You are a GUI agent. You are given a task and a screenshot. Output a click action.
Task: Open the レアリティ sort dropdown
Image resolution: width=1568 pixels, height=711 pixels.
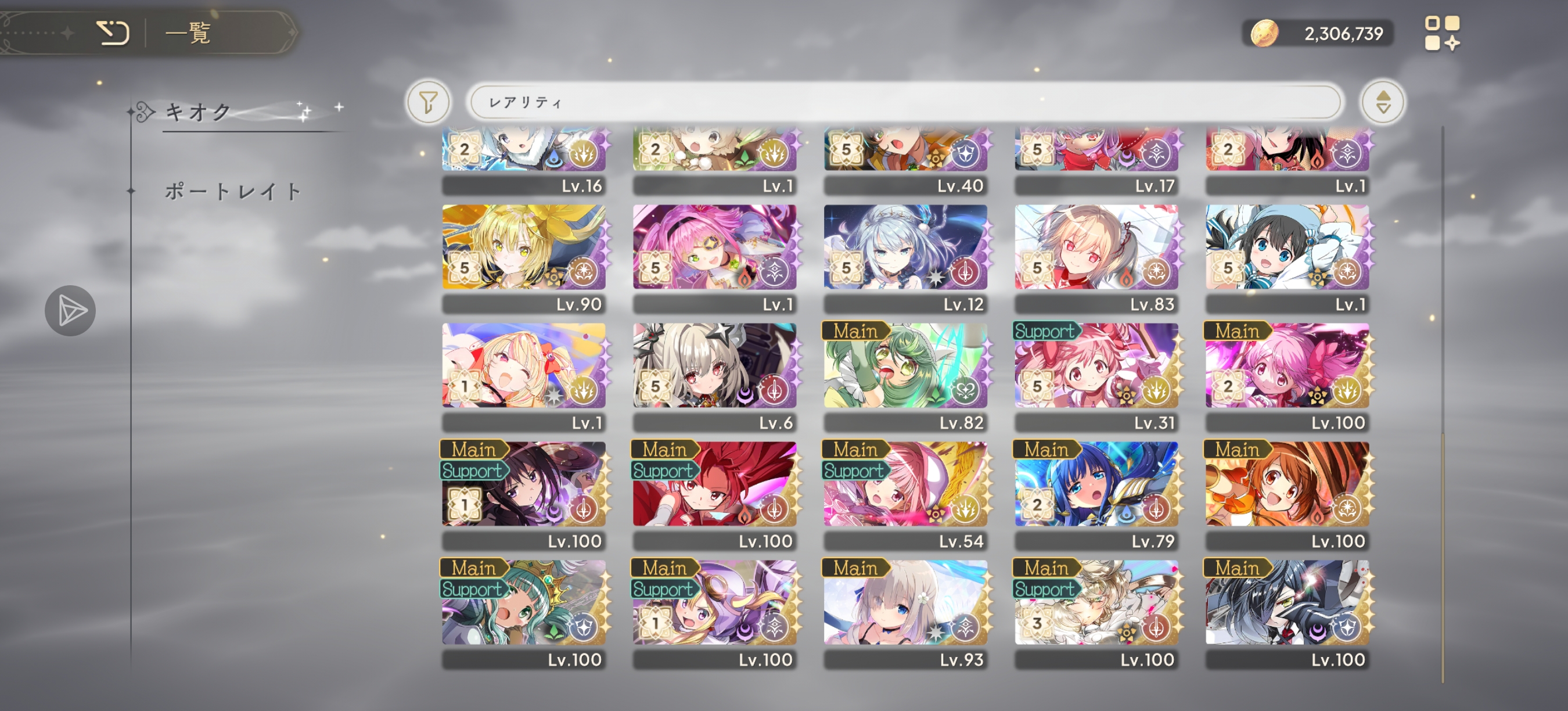tap(905, 102)
